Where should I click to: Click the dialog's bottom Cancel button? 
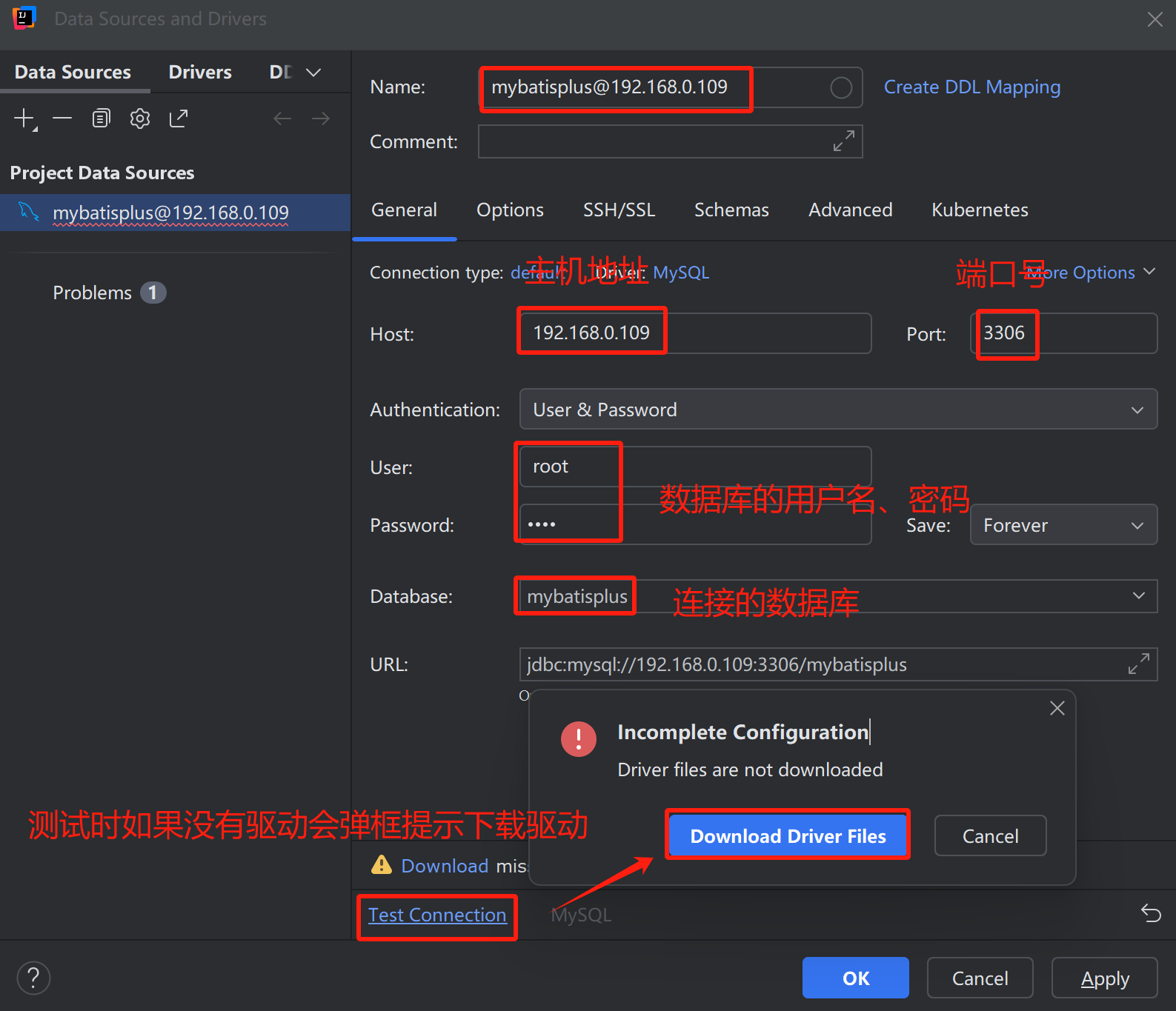pos(980,978)
